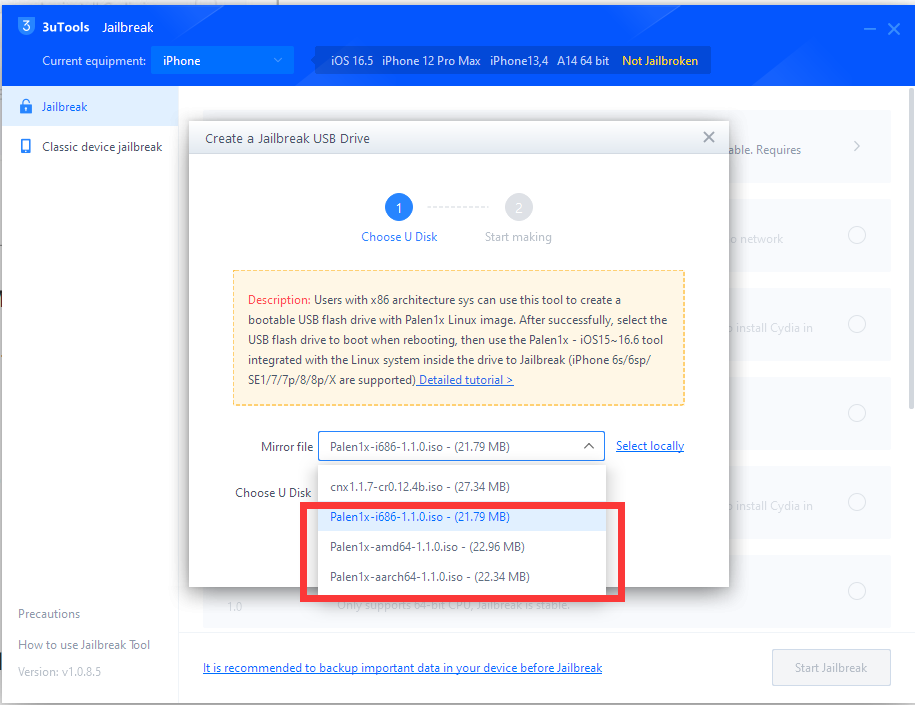Select radio button on lower 'install Cydia in' row
The height and width of the screenshot is (705, 915).
click(x=857, y=502)
